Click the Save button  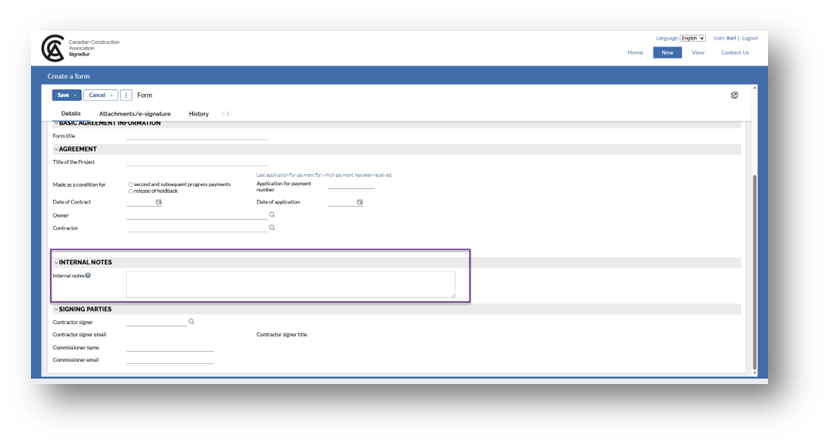tap(63, 95)
